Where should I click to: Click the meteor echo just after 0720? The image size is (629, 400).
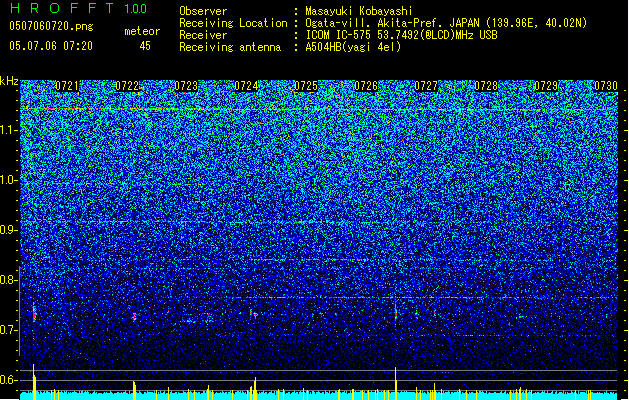tap(34, 313)
